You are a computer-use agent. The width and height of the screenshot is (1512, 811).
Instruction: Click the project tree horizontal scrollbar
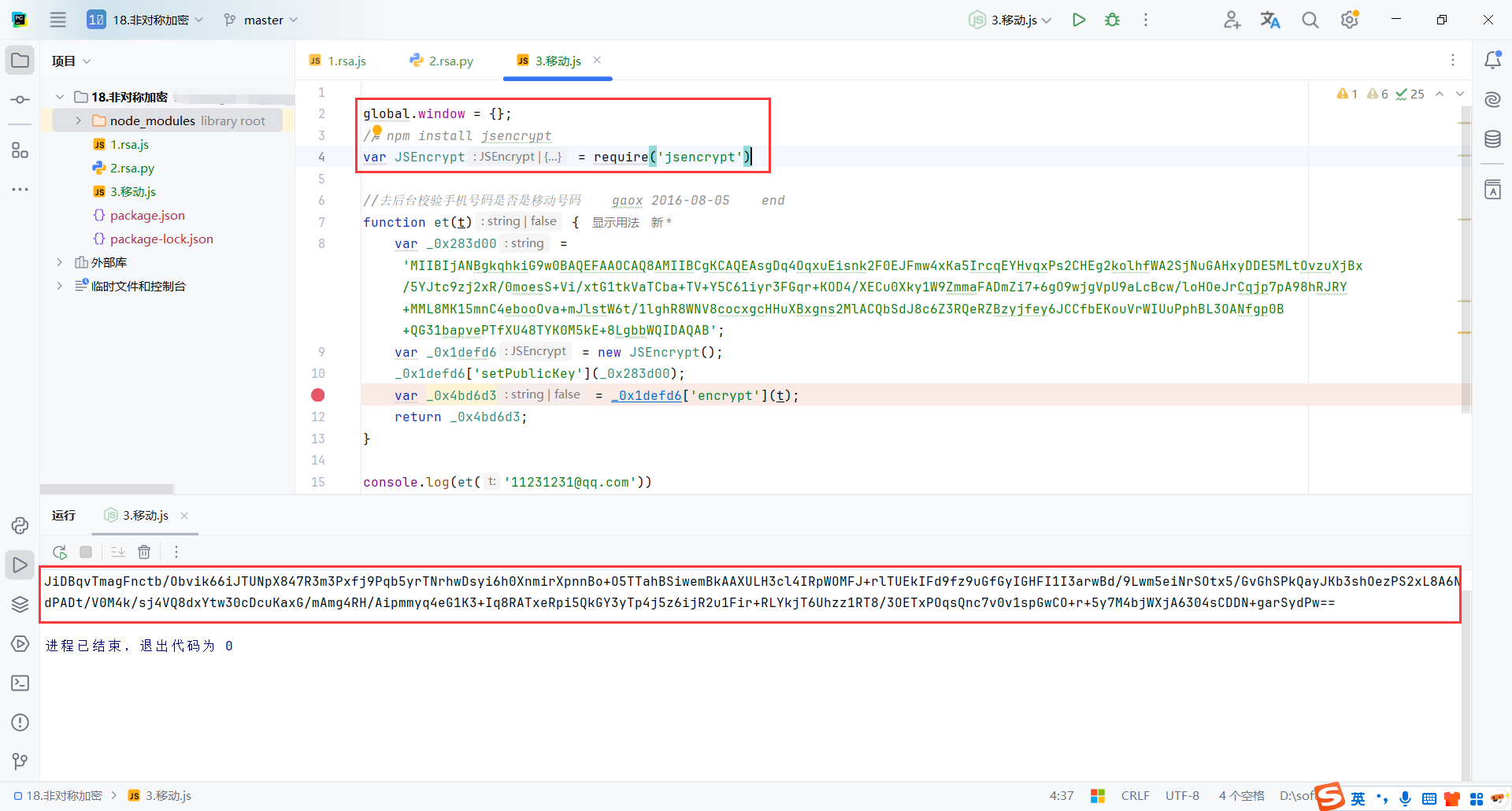tap(107, 489)
